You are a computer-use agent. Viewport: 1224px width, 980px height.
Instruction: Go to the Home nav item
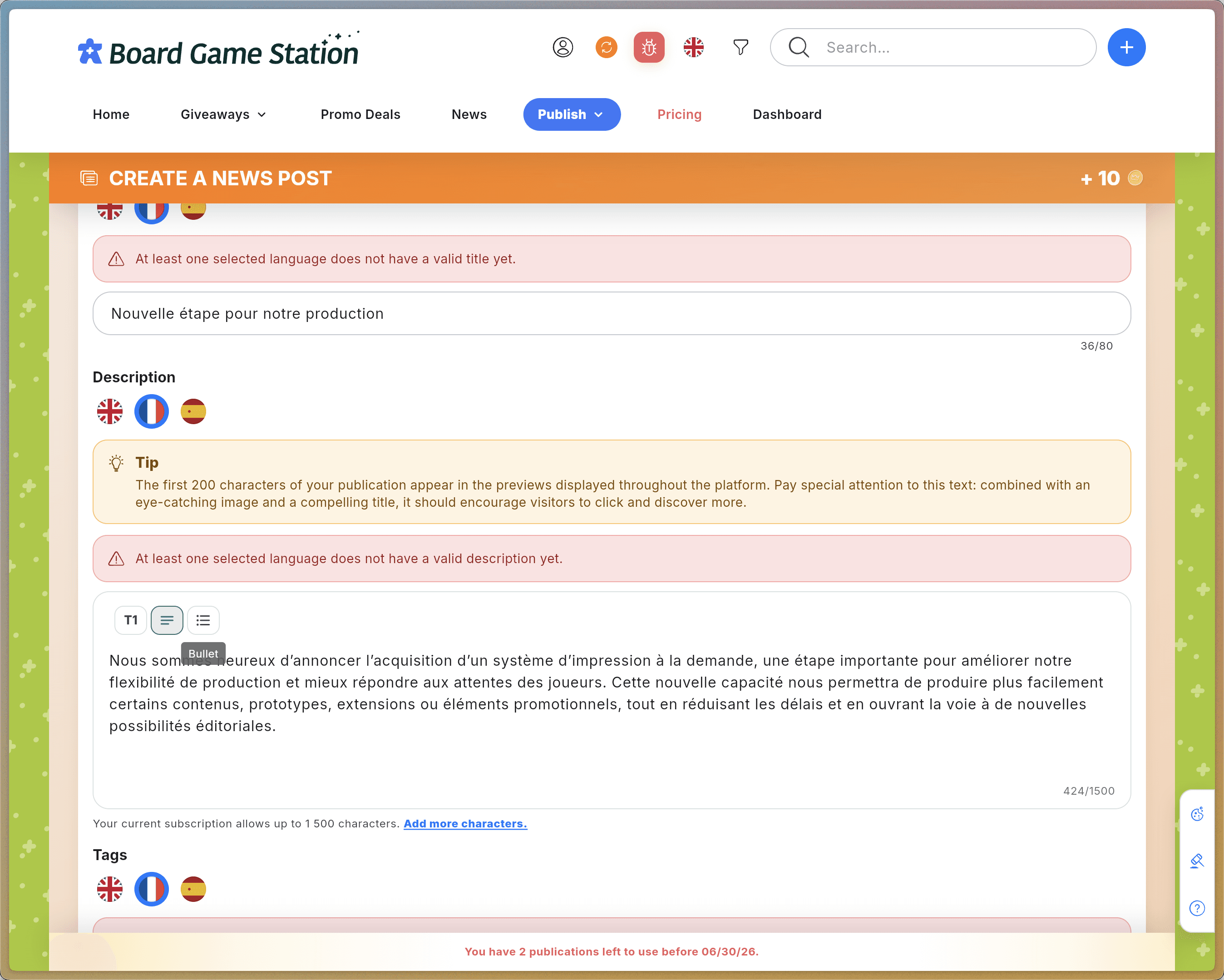111,114
